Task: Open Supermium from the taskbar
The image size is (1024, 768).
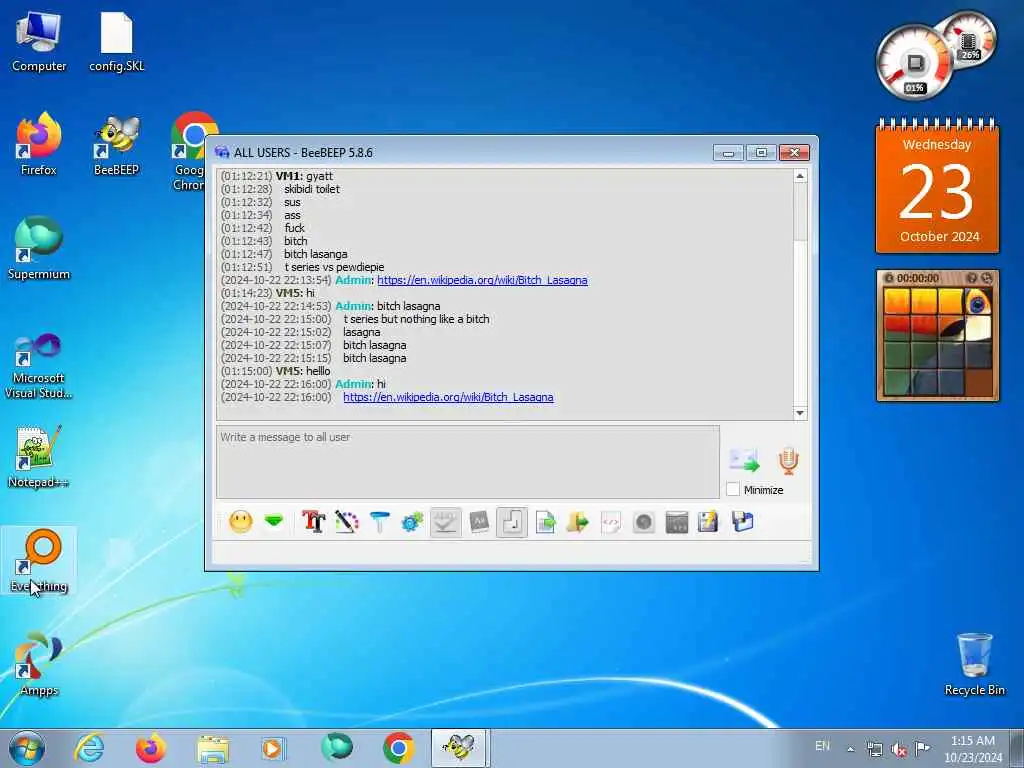Action: (336, 748)
